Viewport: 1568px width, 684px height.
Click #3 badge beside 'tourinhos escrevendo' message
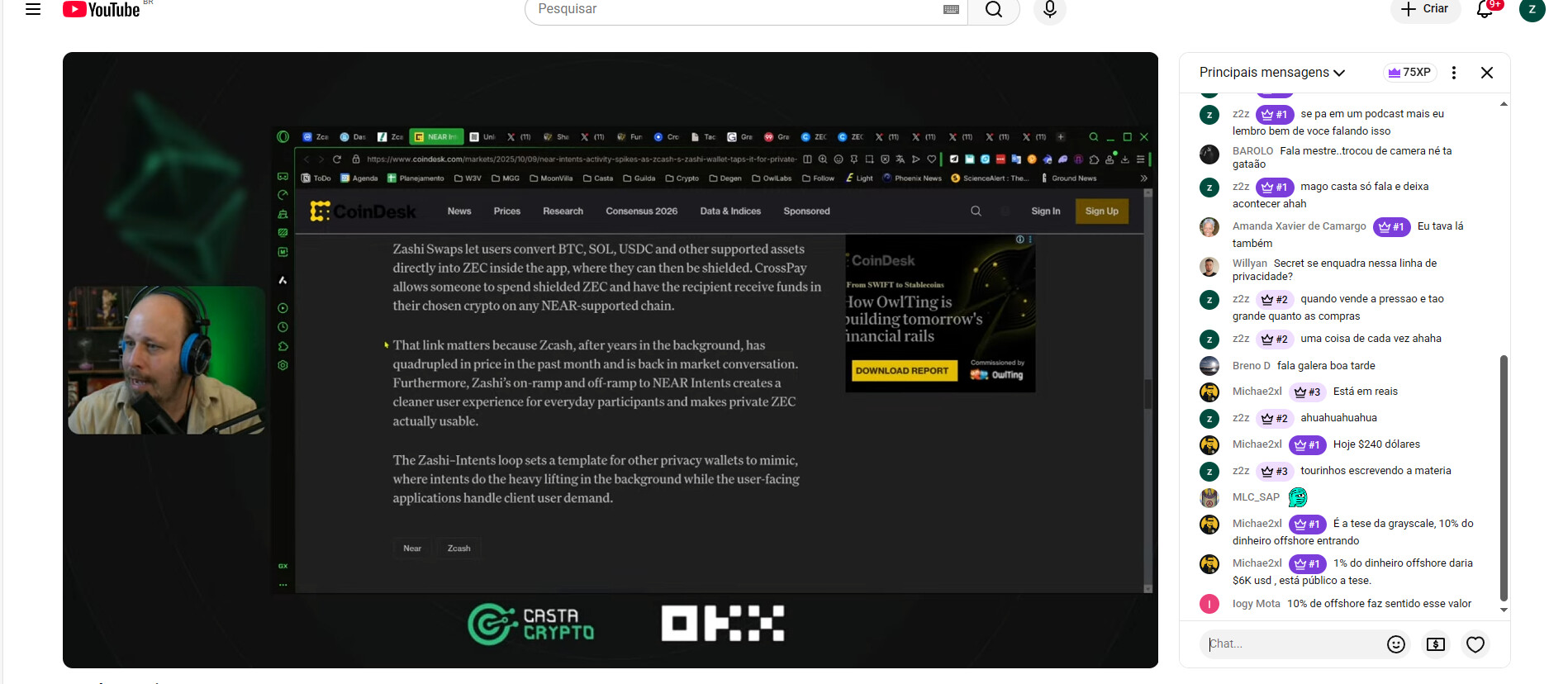tap(1275, 471)
